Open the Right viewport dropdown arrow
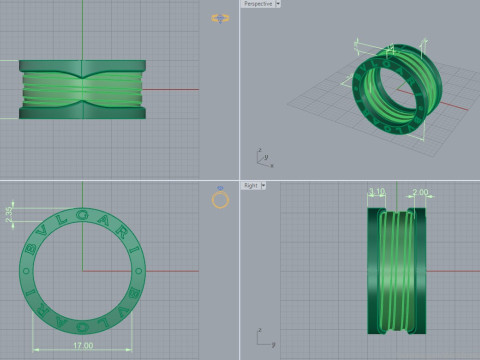The height and width of the screenshot is (360, 480). coord(263,185)
